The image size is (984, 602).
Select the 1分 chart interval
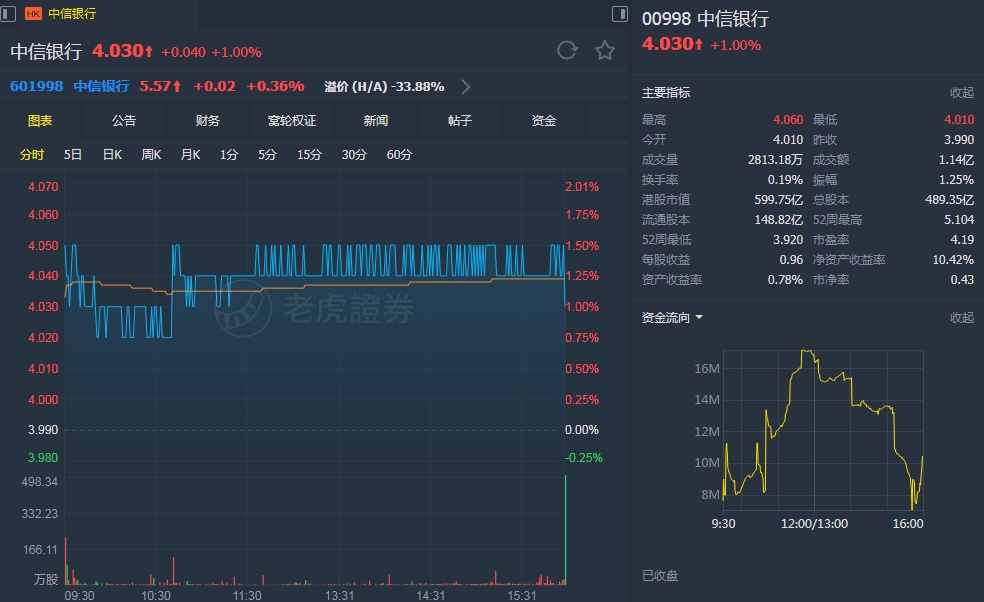229,154
